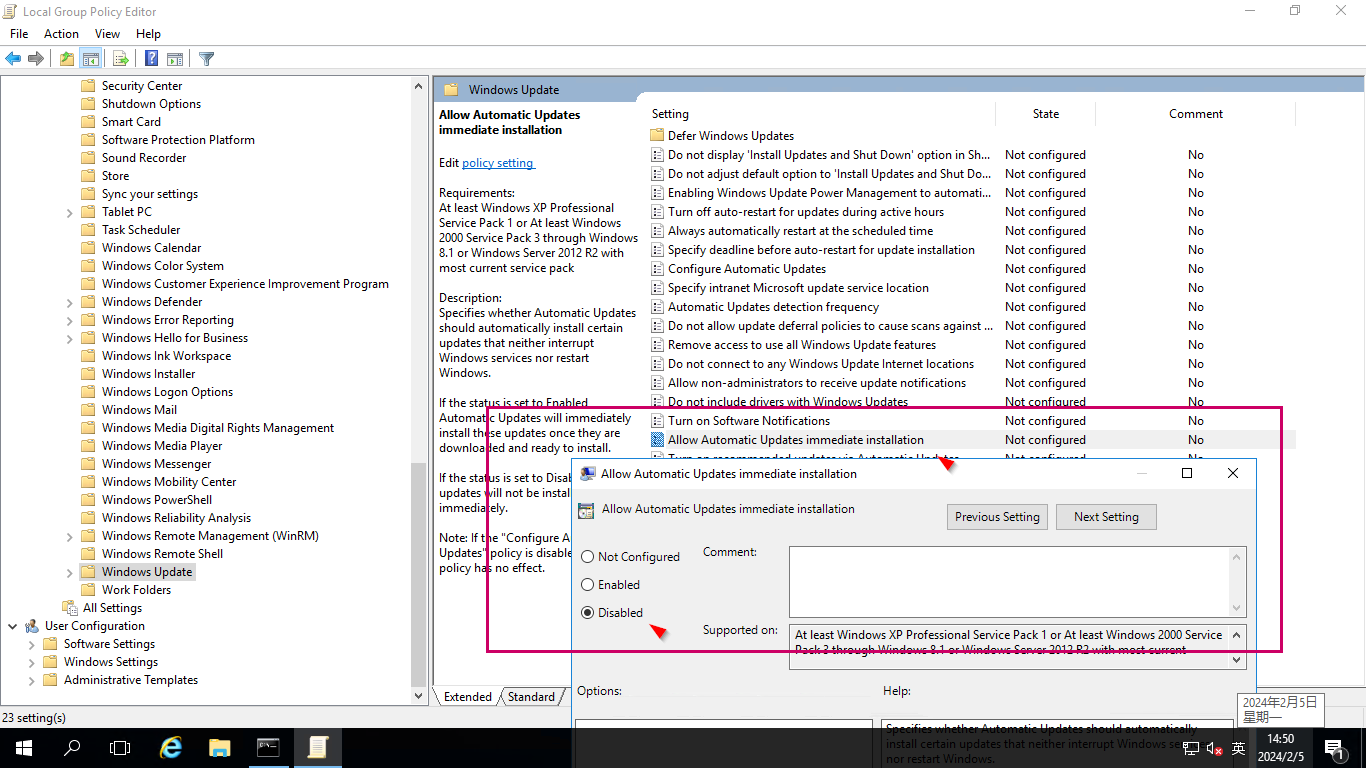Expand the Tablet PC tree node
The height and width of the screenshot is (768, 1366).
coord(69,212)
